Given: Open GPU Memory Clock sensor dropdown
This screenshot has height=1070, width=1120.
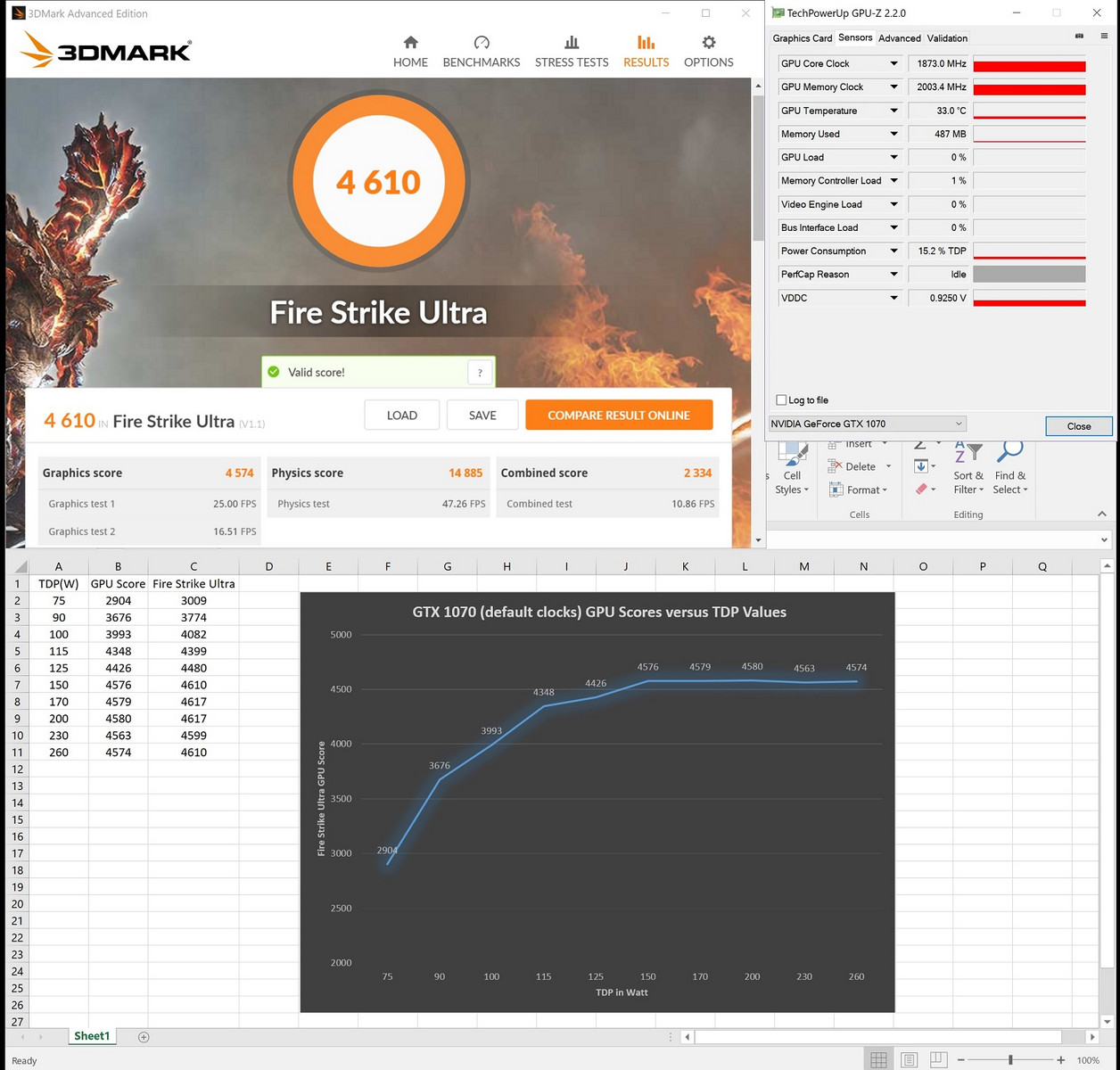Looking at the screenshot, I should tap(894, 86).
